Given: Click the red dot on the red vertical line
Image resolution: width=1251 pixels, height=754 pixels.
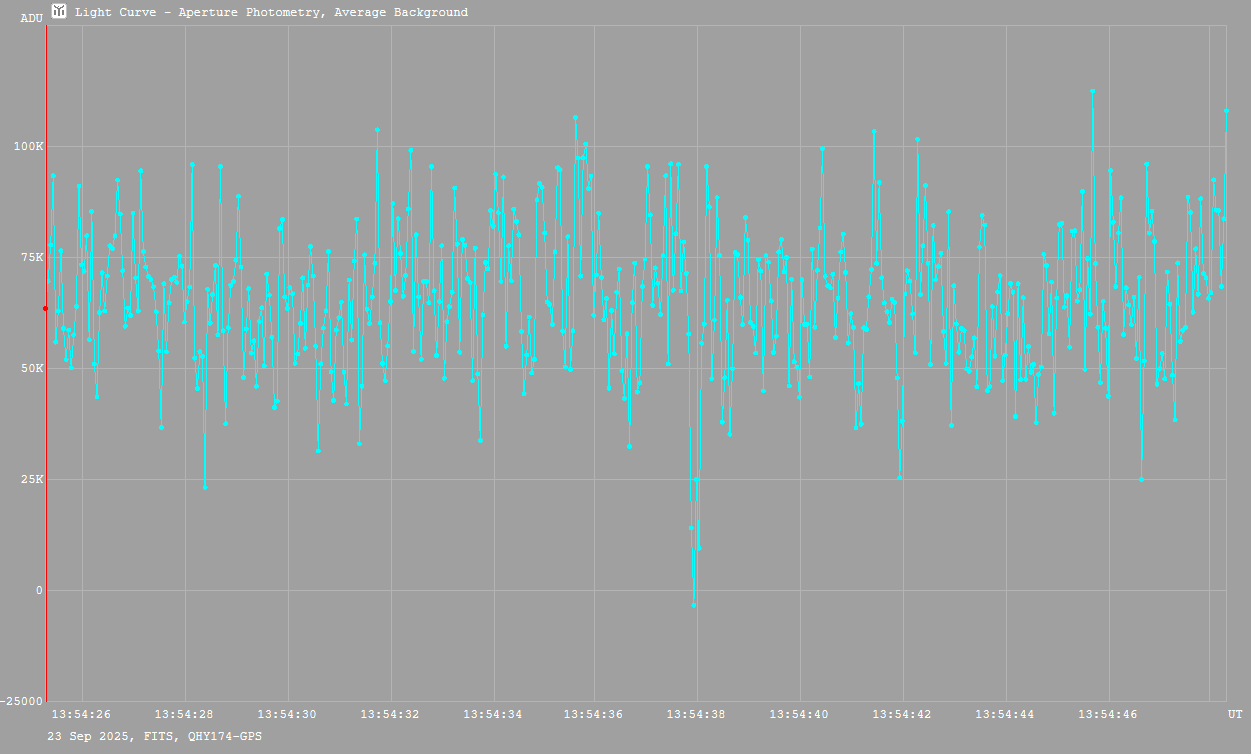Looking at the screenshot, I should pos(45,309).
